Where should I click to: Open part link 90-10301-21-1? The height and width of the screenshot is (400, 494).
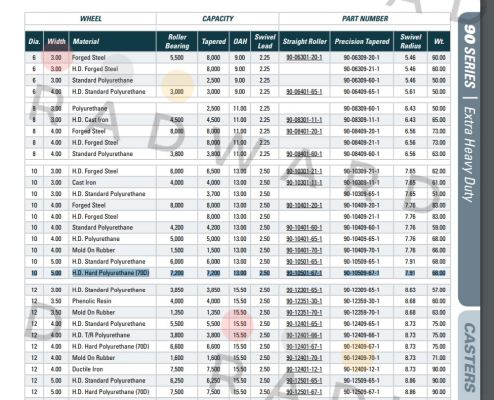(x=304, y=171)
